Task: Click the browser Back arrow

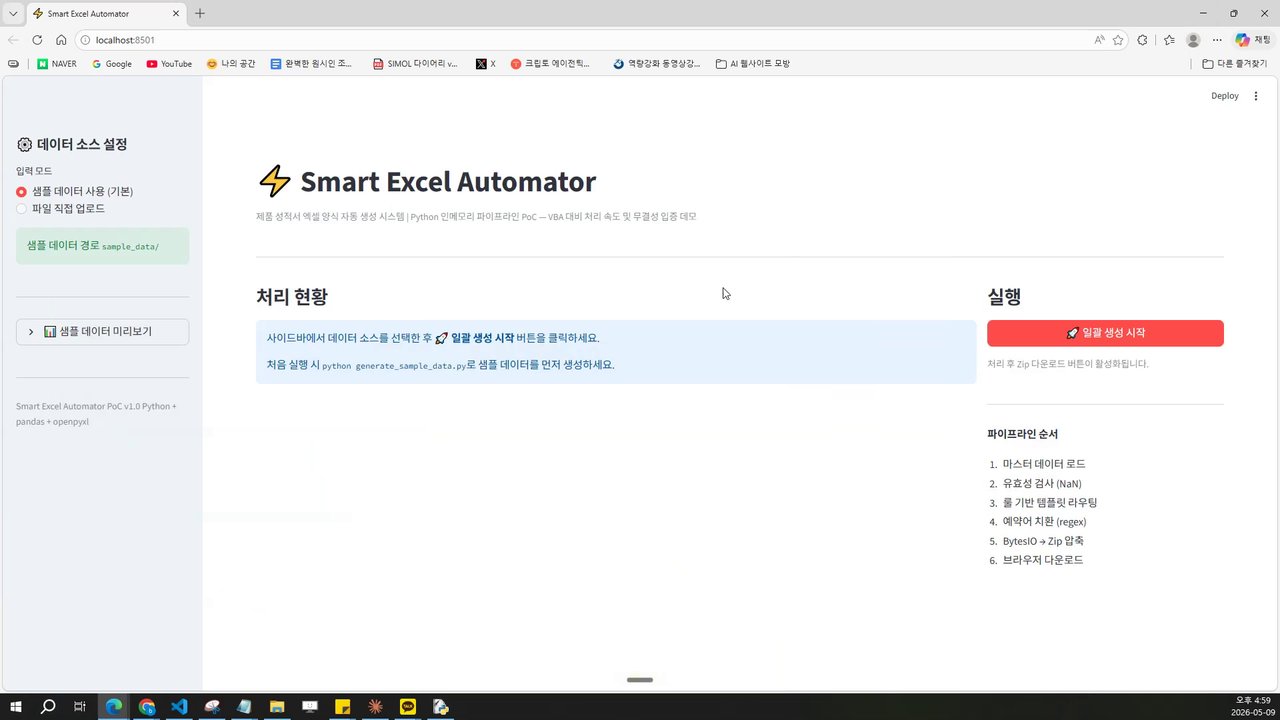Action: point(13,40)
